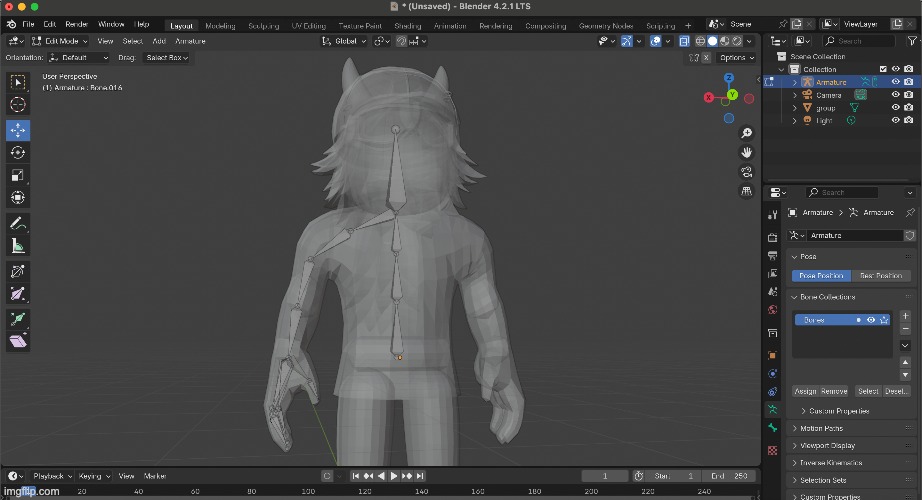This screenshot has width=922, height=500.
Task: Uncheck the Collection exclude checkbox
Action: (x=882, y=69)
